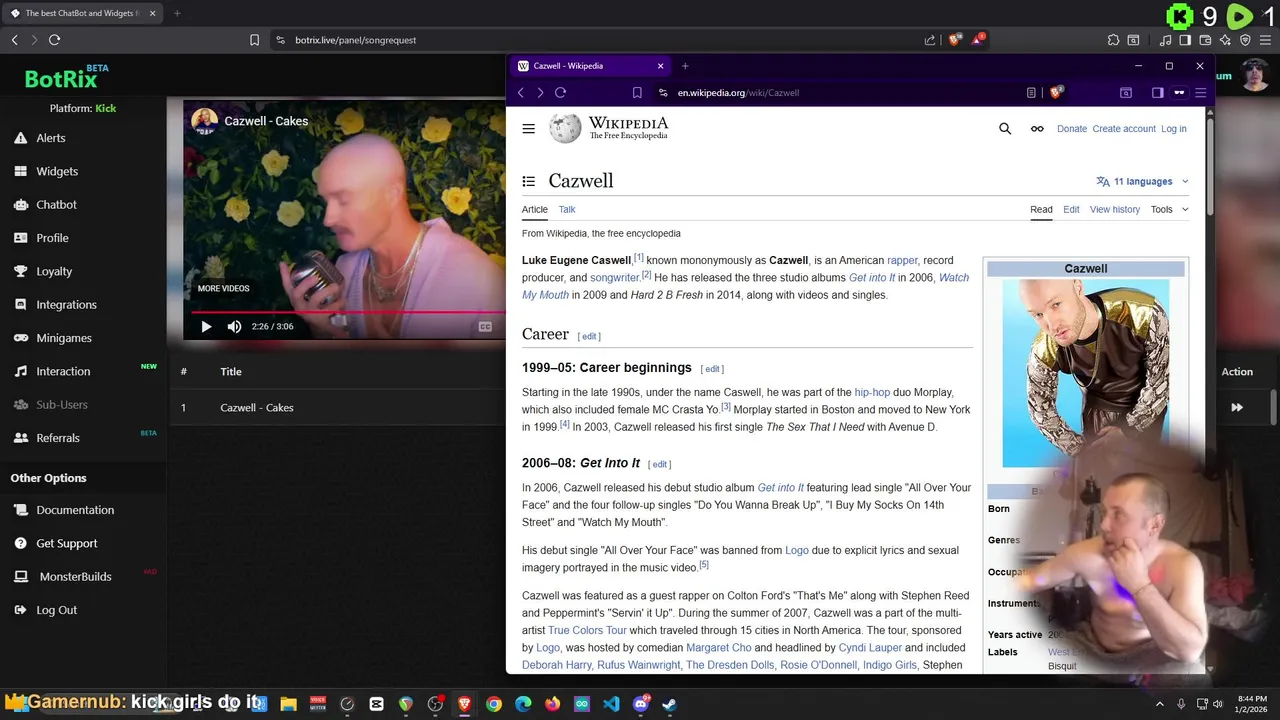The height and width of the screenshot is (720, 1280).
Task: Click the Donate link
Action: 1072,129
